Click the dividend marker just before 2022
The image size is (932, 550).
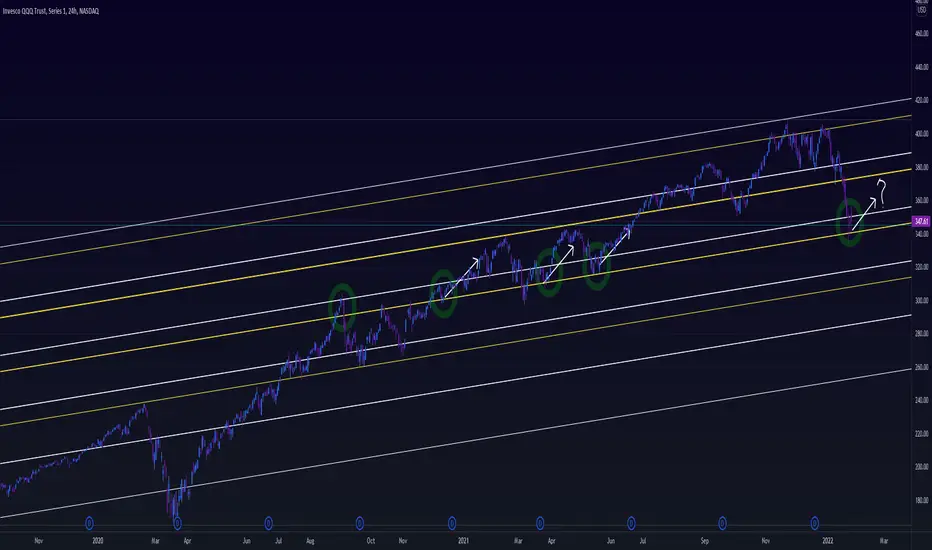814,523
